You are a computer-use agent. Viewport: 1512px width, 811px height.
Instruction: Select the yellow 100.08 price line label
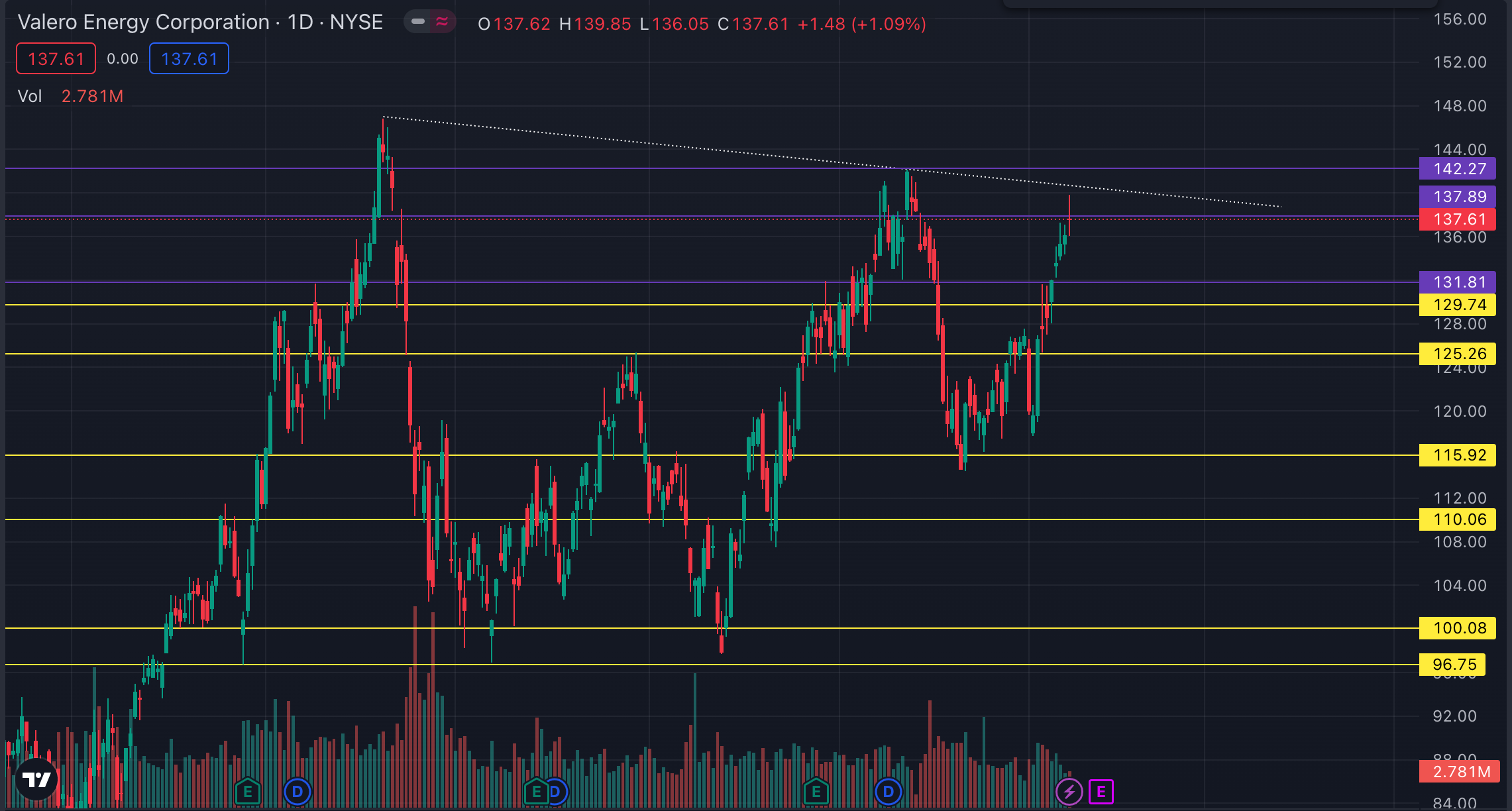(1458, 628)
